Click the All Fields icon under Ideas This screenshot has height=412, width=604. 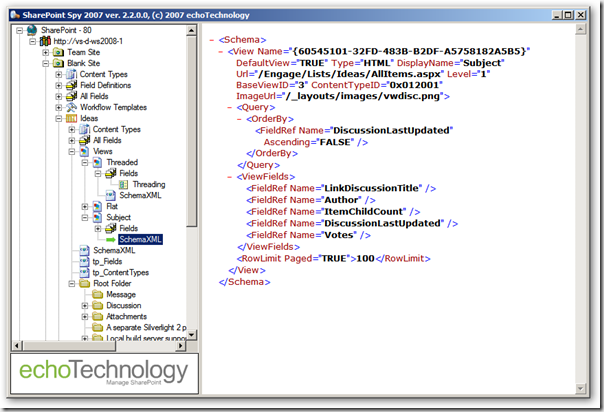tap(84, 140)
